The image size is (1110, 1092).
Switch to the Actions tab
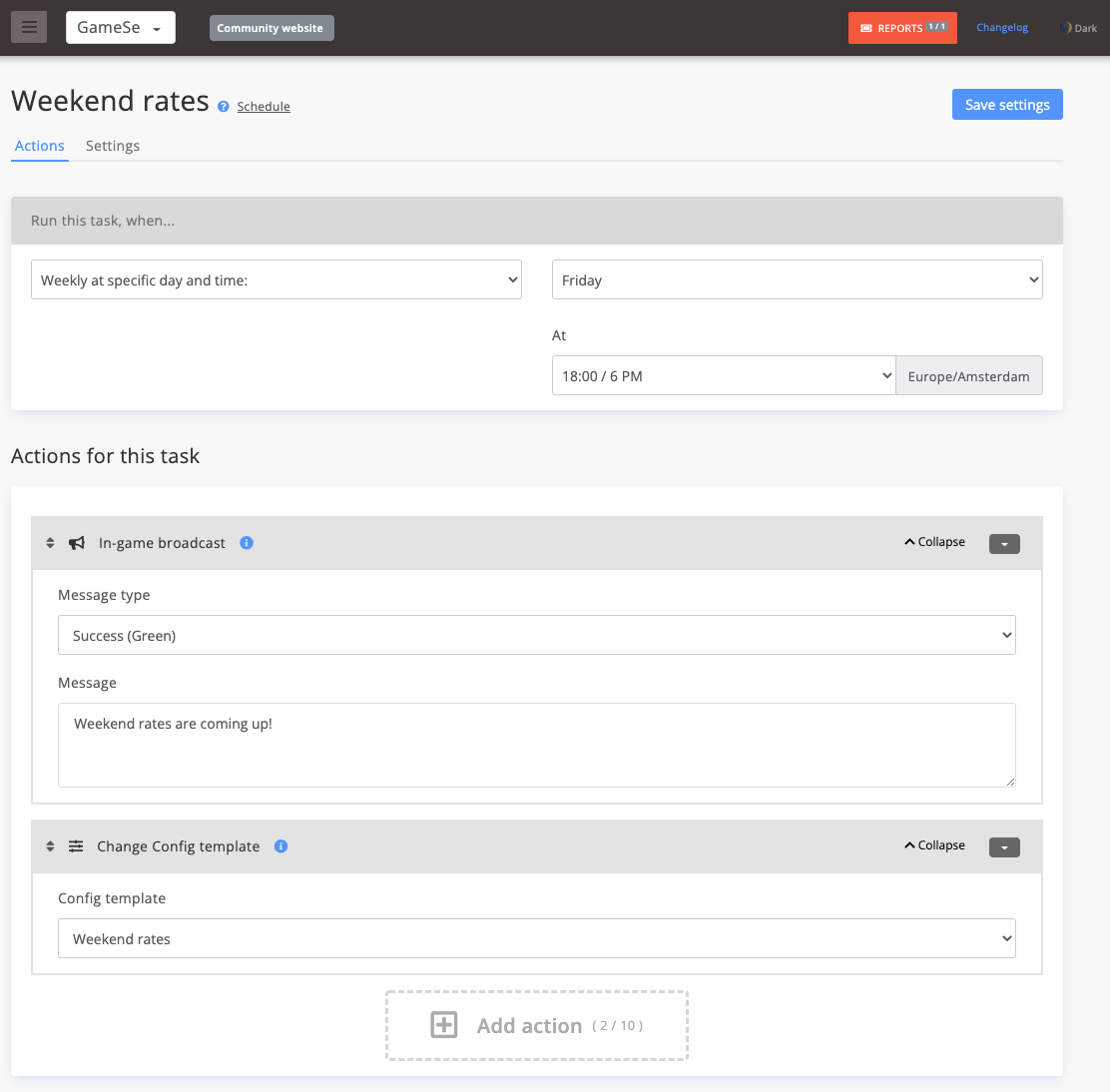[x=40, y=146]
